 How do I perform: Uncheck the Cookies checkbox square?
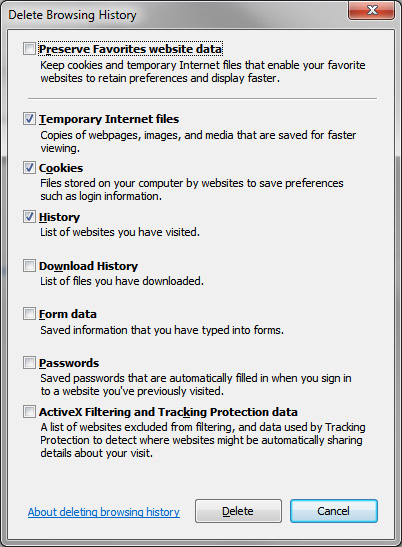29,167
